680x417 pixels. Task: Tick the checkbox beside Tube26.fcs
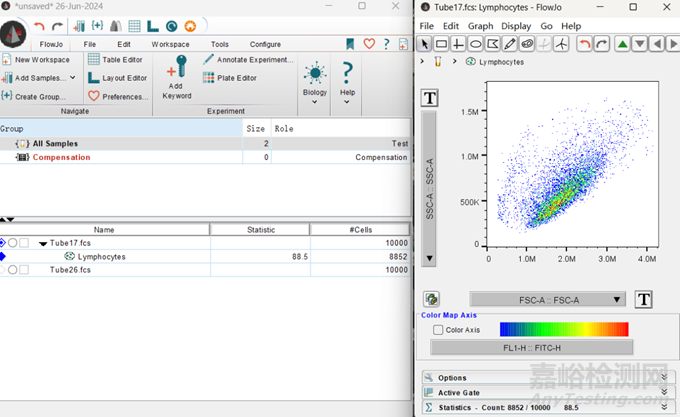click(24, 270)
